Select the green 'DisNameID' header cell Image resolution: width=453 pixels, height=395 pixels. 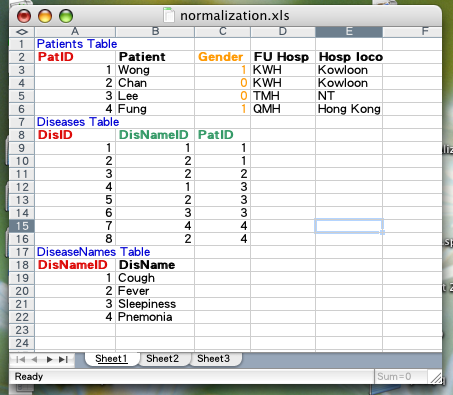(x=155, y=135)
